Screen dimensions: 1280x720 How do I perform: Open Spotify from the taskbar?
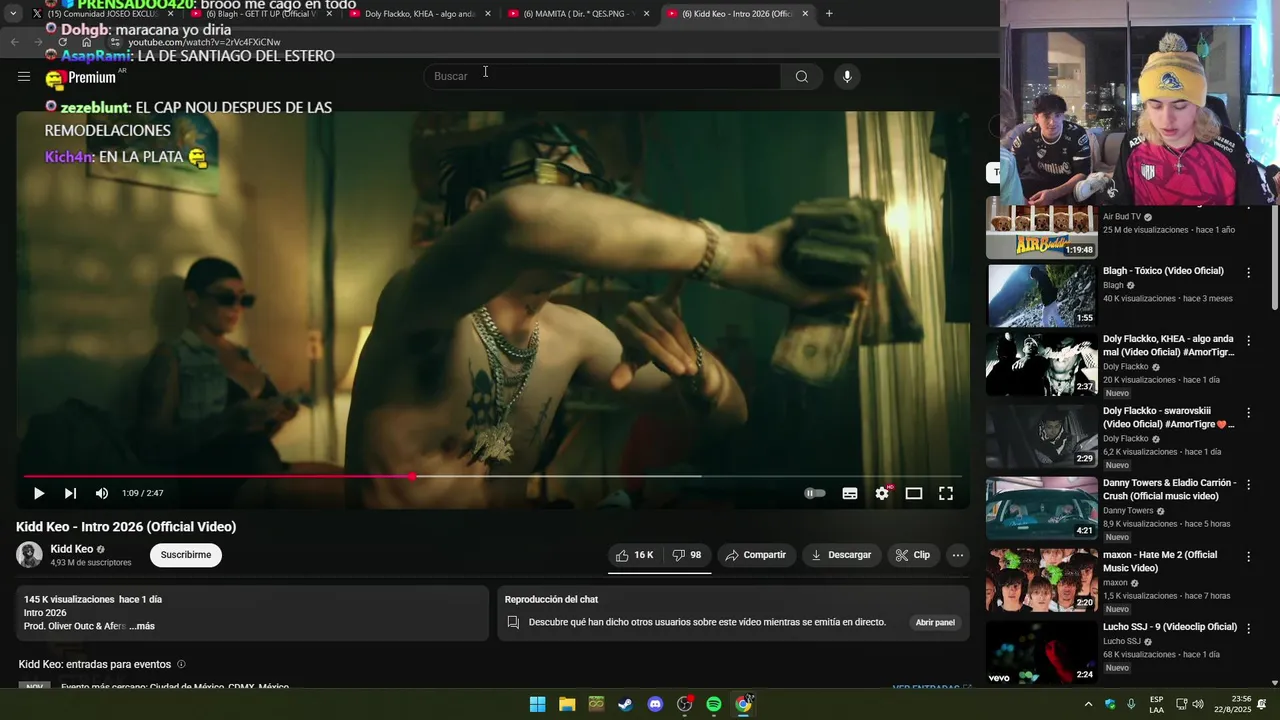714,704
